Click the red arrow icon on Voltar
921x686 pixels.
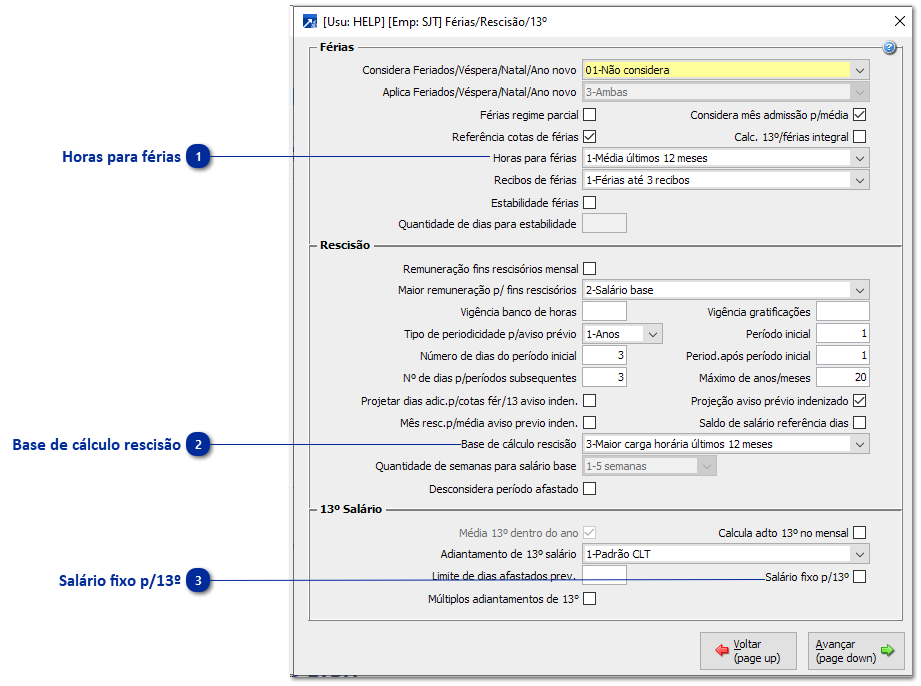tap(722, 650)
